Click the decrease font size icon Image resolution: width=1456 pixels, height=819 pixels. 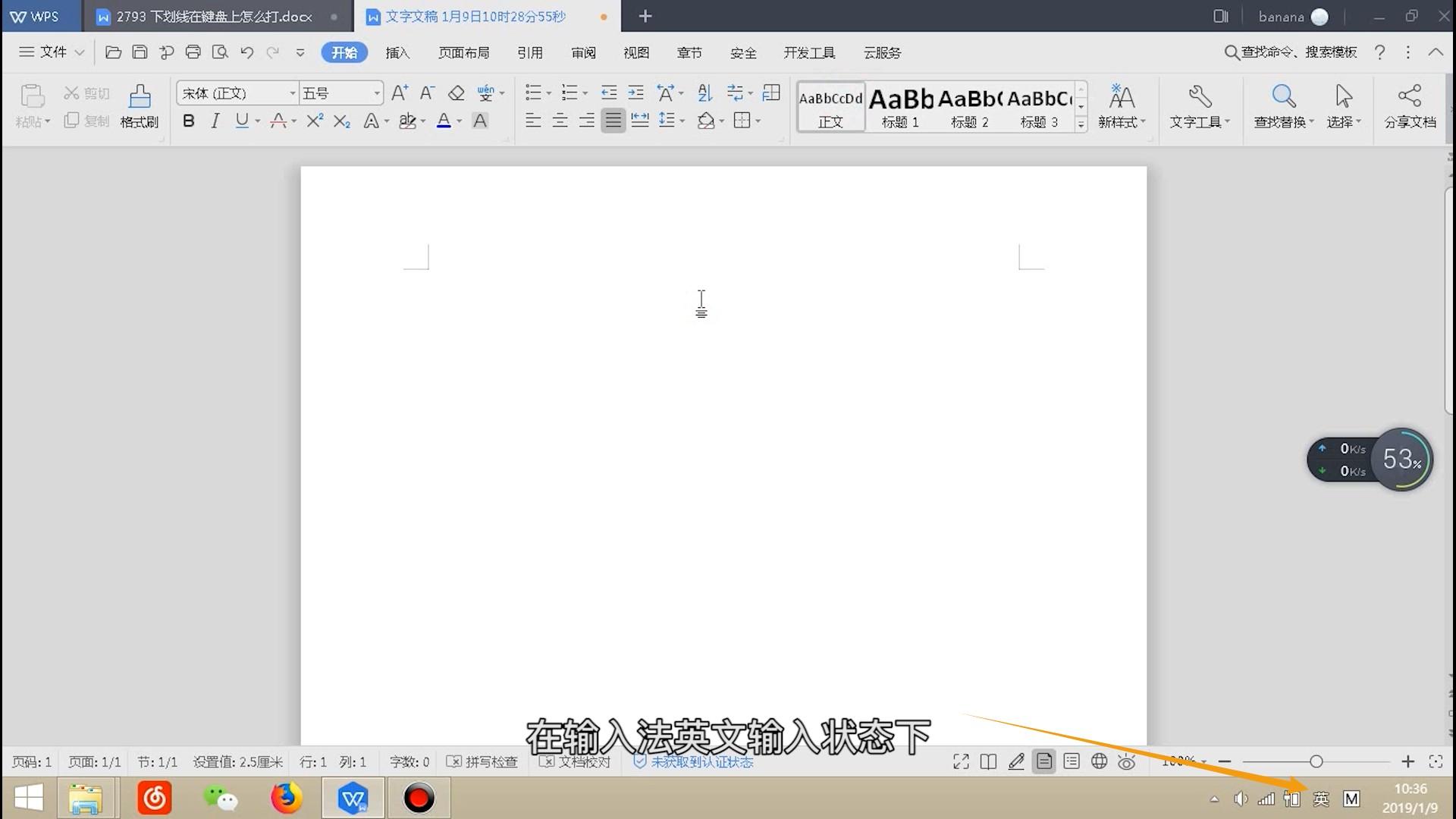click(x=428, y=93)
